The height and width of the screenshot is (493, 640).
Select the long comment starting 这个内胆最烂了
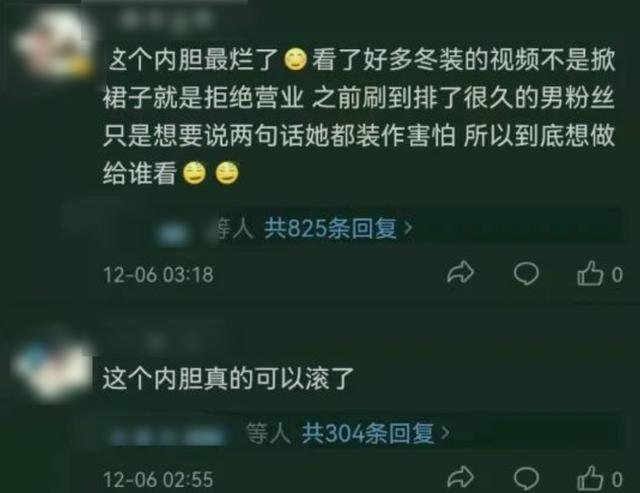coord(358,116)
